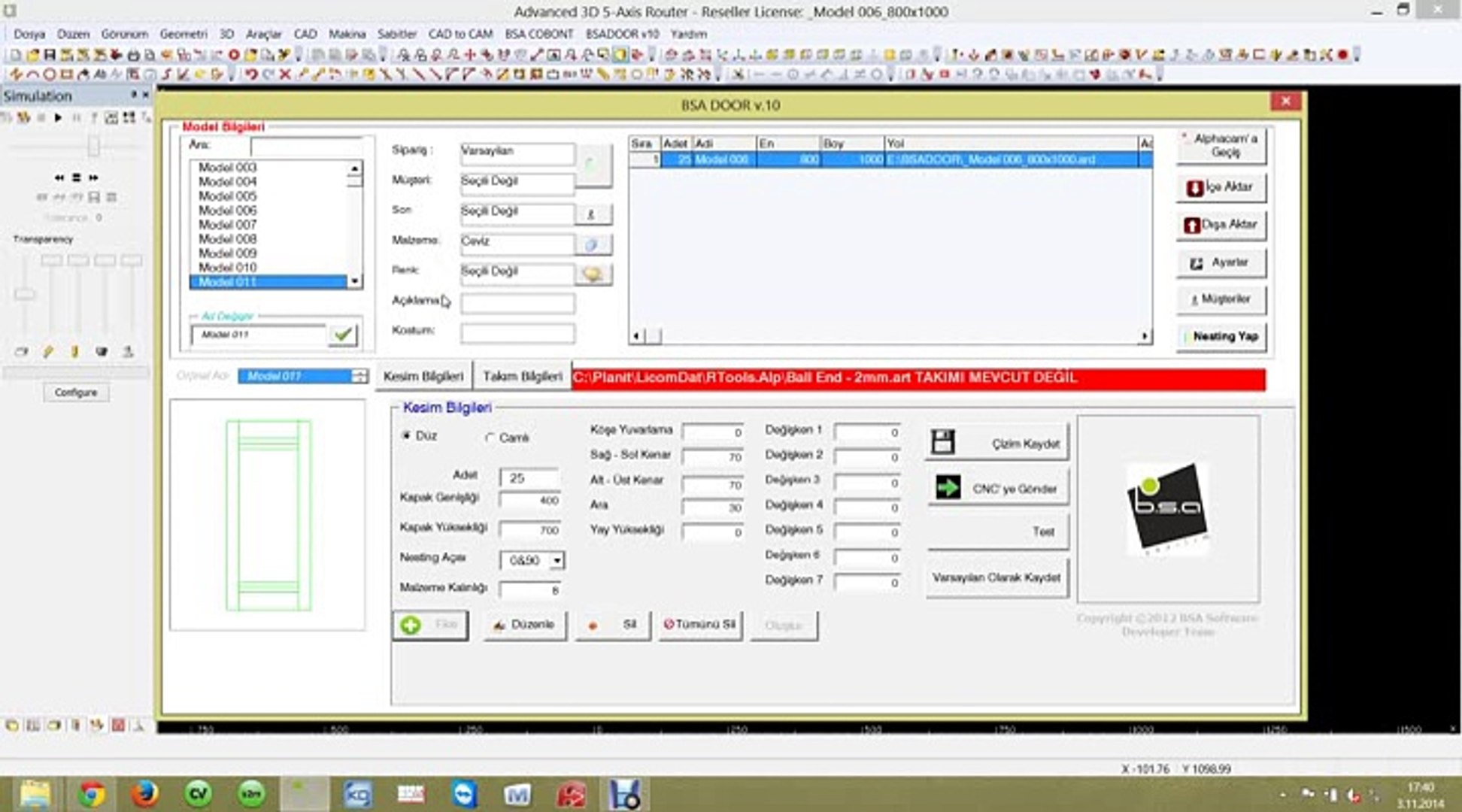This screenshot has height=812, width=1462.
Task: Click the floppy disk Çizim Kaydet icon
Action: [943, 443]
